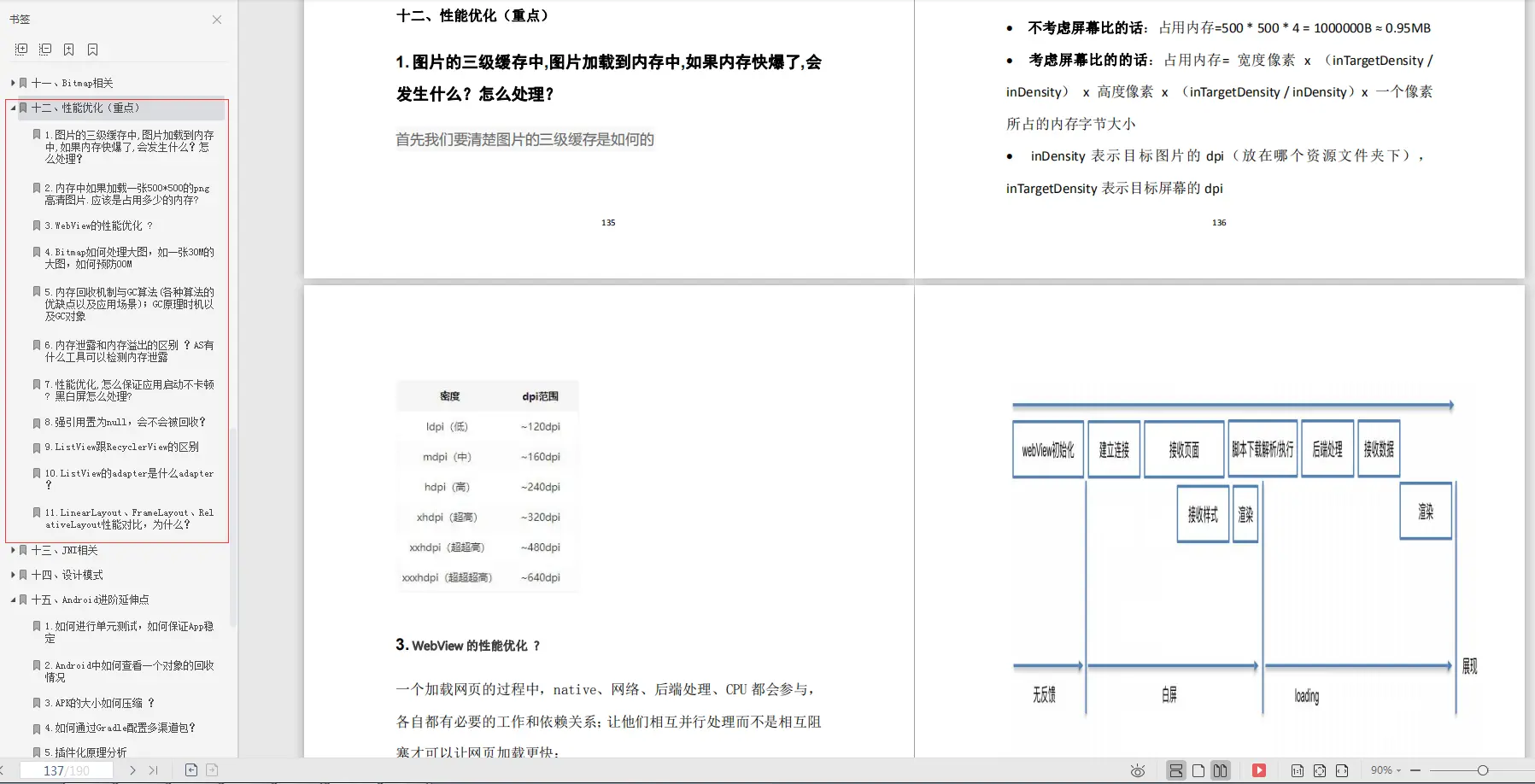Switch to single page view
The height and width of the screenshot is (784, 1535).
[1198, 770]
